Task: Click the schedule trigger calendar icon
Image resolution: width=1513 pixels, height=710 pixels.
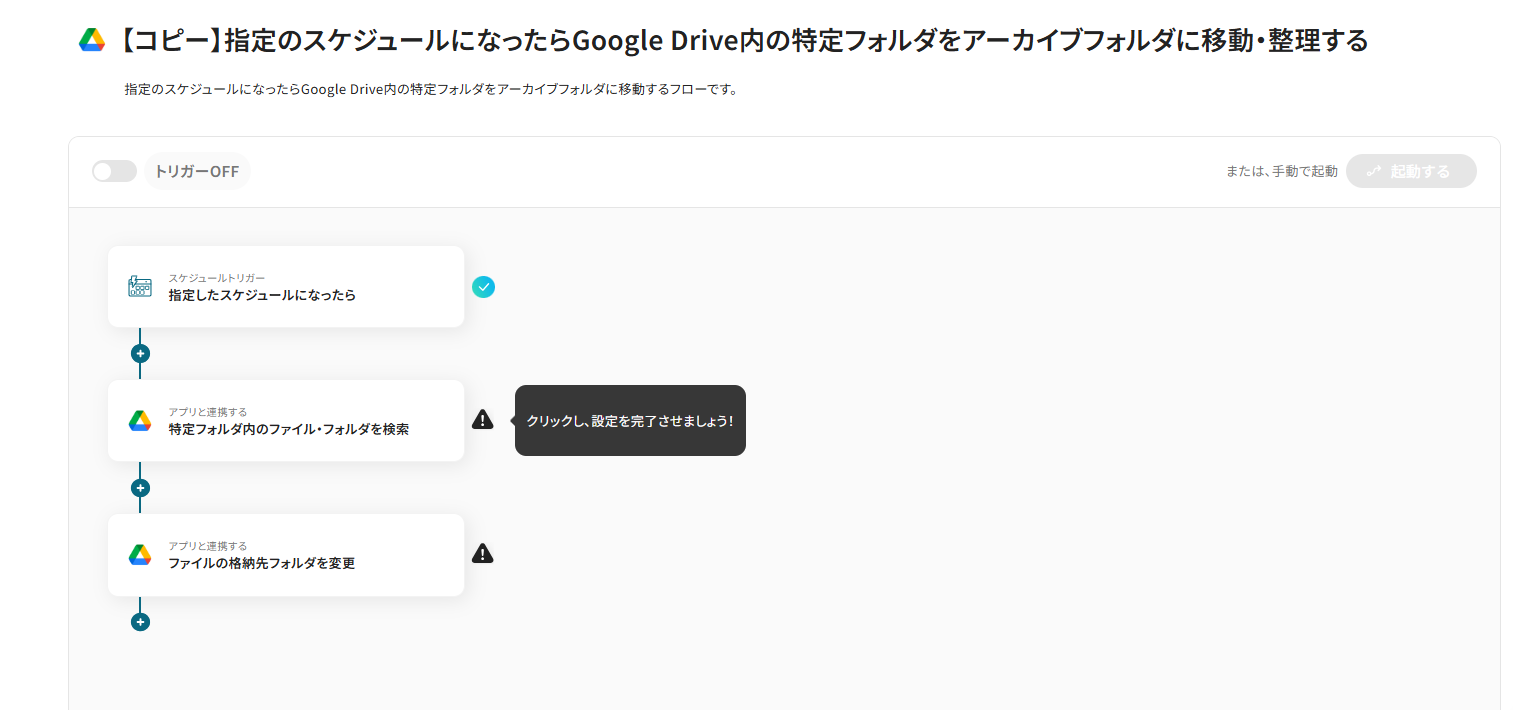Action: [140, 287]
